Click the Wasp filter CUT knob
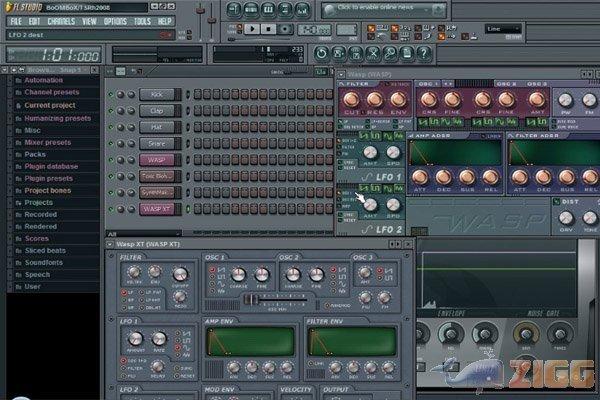 click(351, 100)
